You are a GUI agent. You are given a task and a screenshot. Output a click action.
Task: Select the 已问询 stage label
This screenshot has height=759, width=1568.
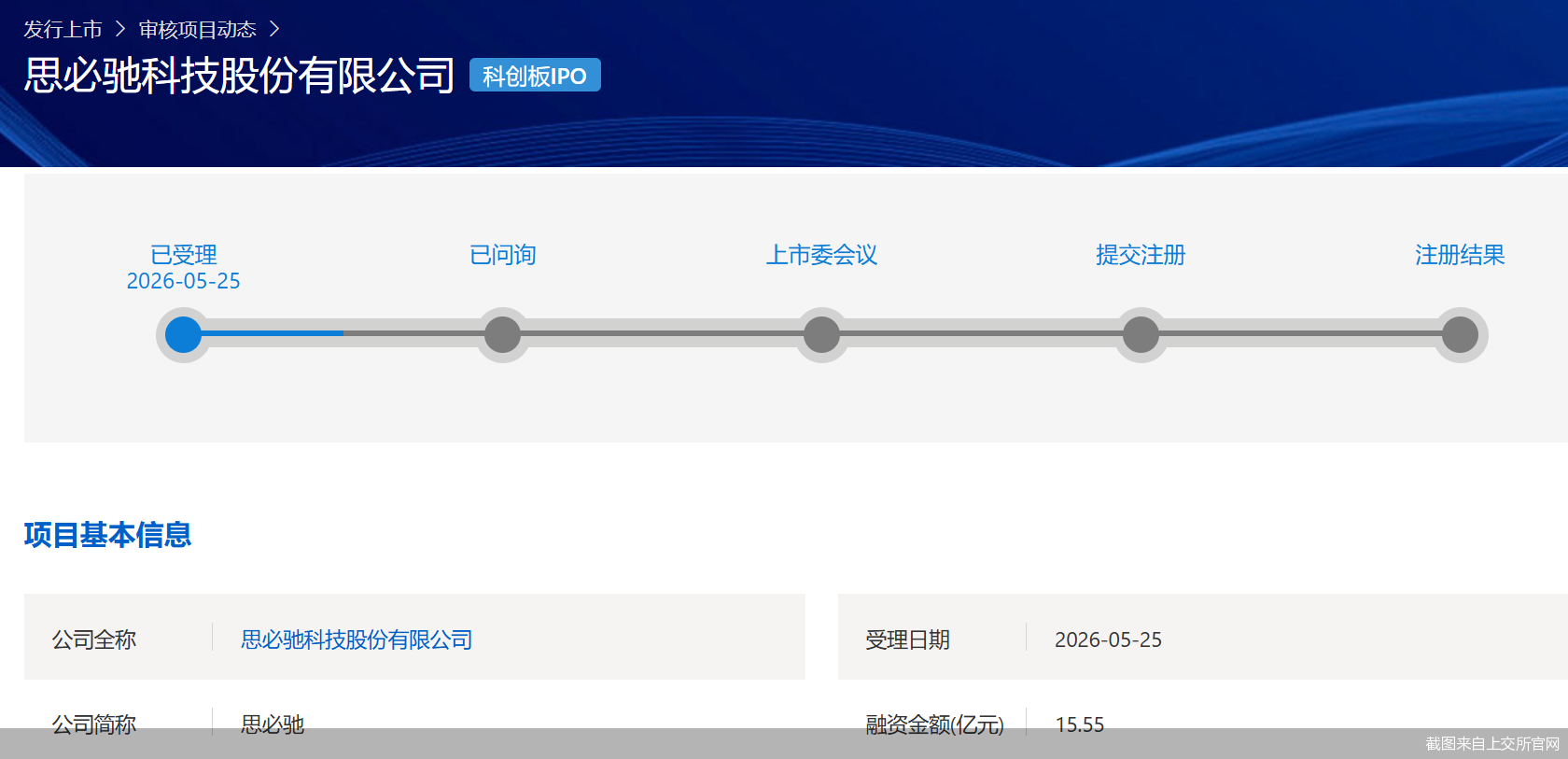click(x=503, y=255)
